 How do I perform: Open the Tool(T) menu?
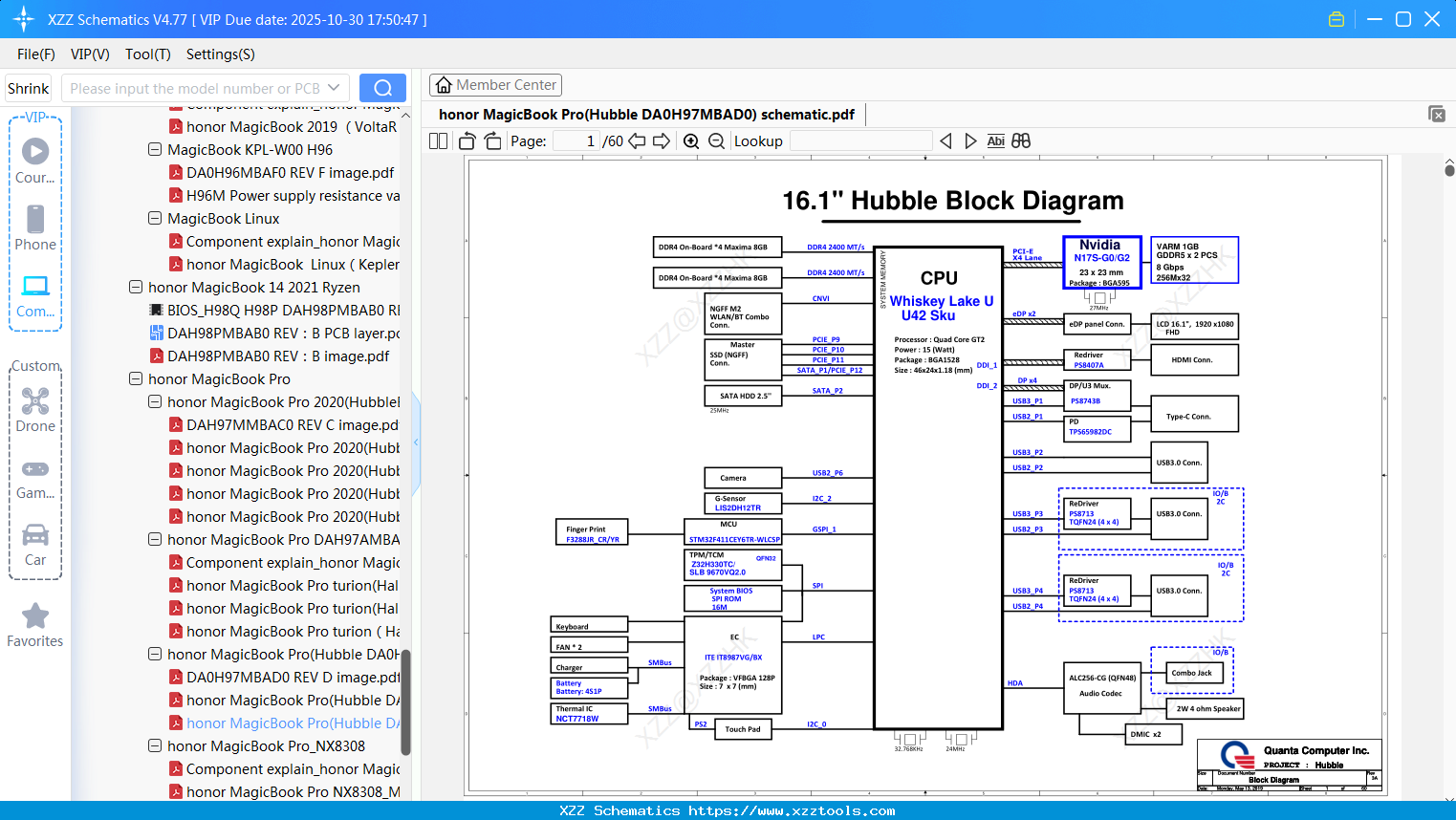(148, 54)
